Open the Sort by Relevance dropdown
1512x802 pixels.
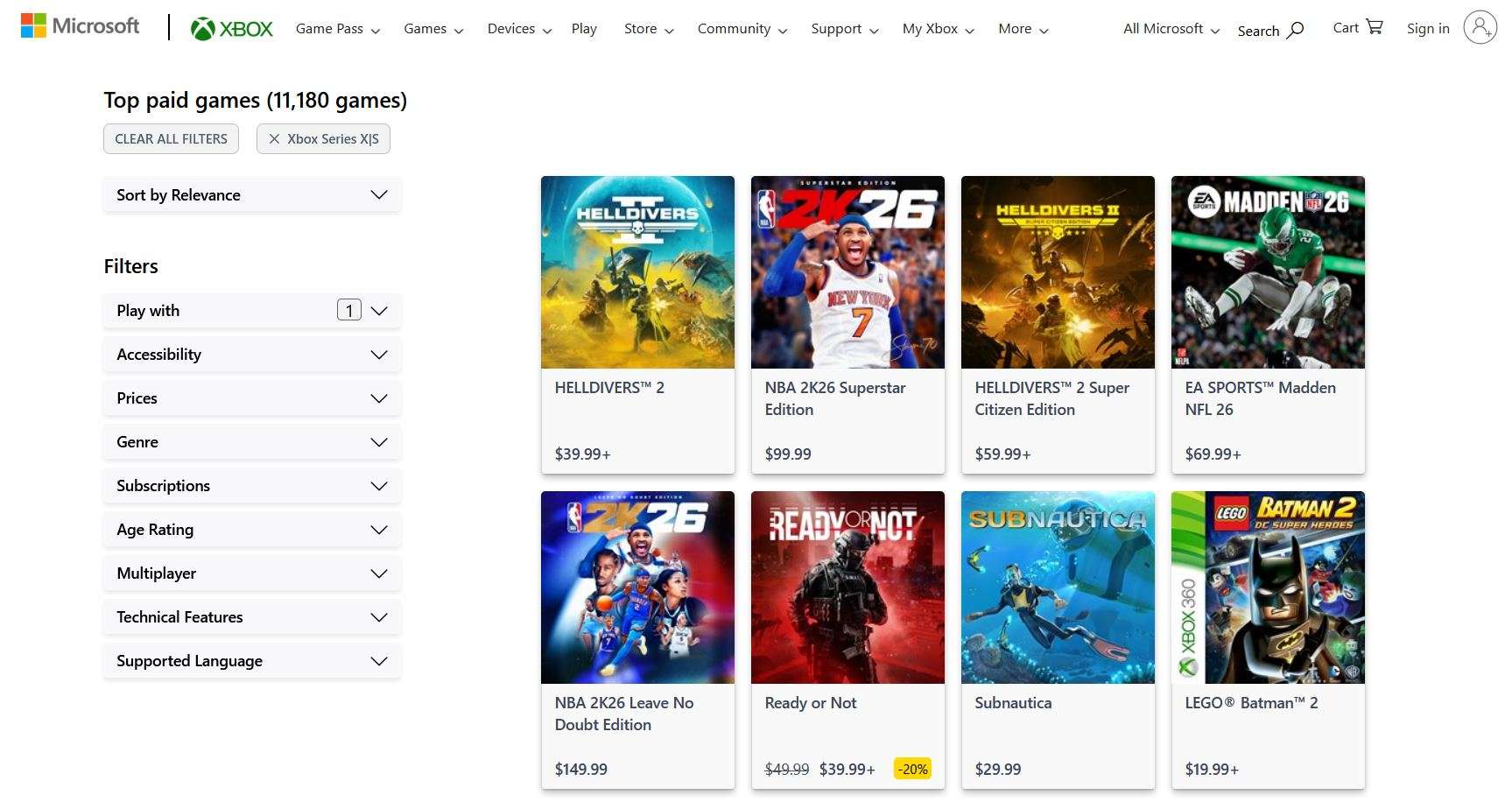[x=252, y=194]
